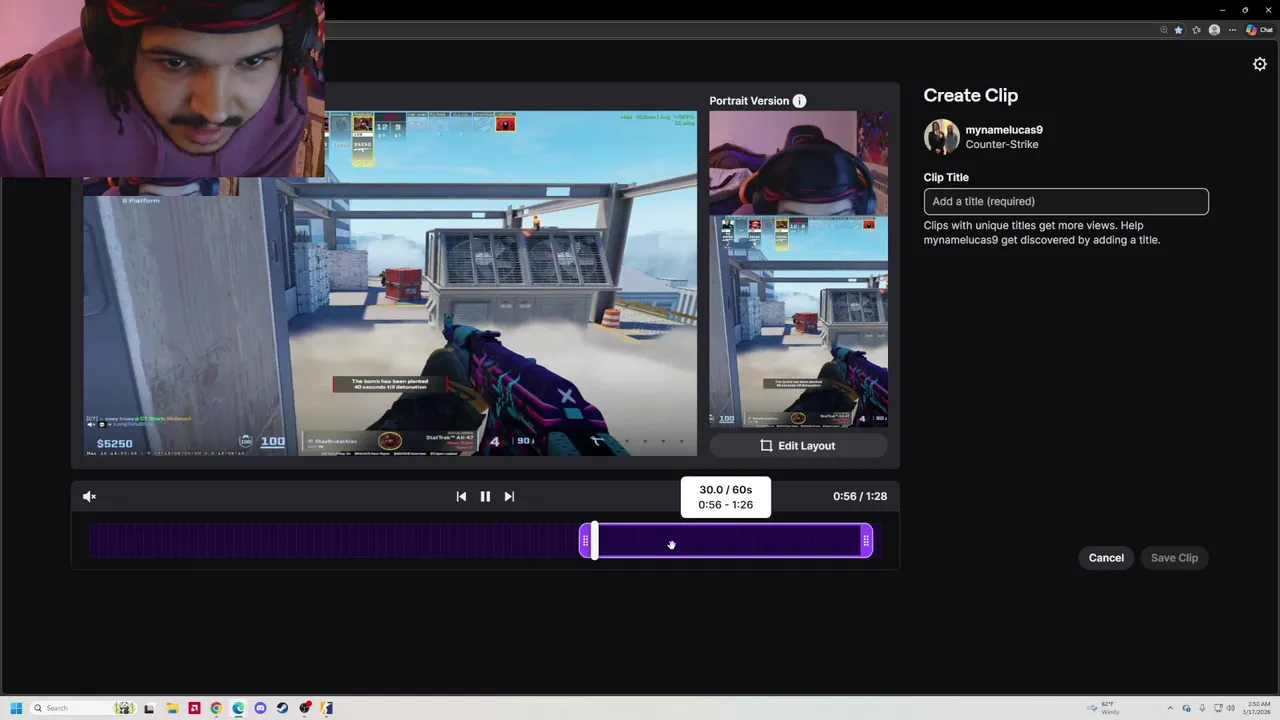
Task: Open Google Chrome from the taskbar
Action: point(216,708)
